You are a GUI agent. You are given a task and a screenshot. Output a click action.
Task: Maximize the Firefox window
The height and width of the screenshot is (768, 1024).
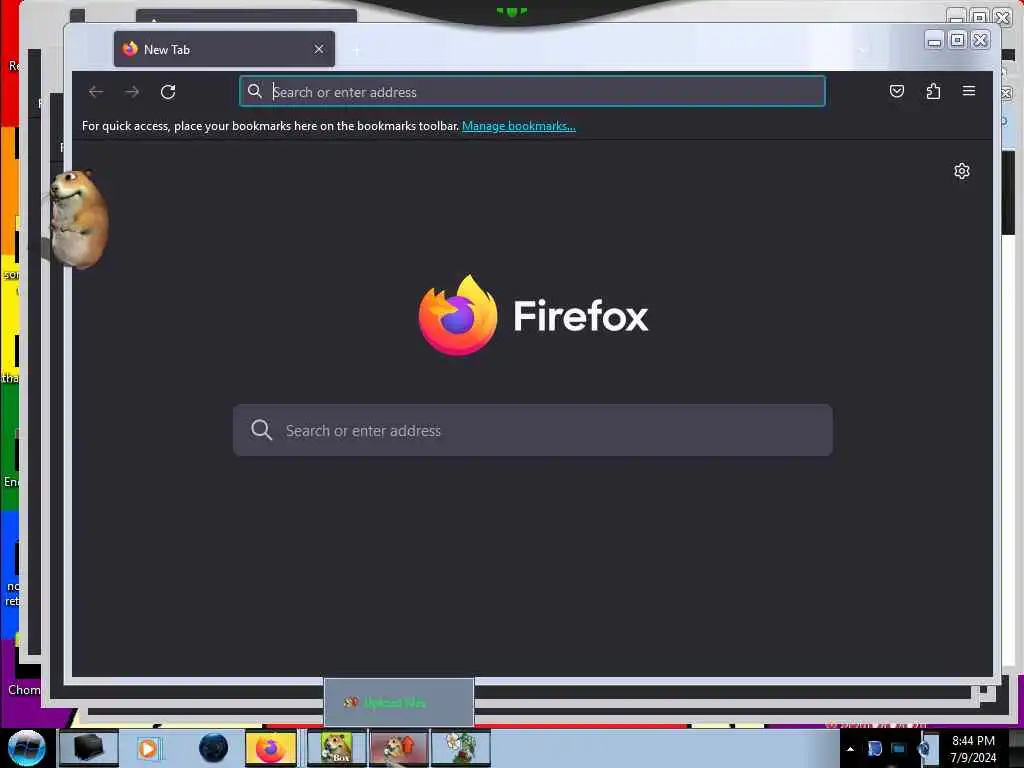(x=957, y=40)
